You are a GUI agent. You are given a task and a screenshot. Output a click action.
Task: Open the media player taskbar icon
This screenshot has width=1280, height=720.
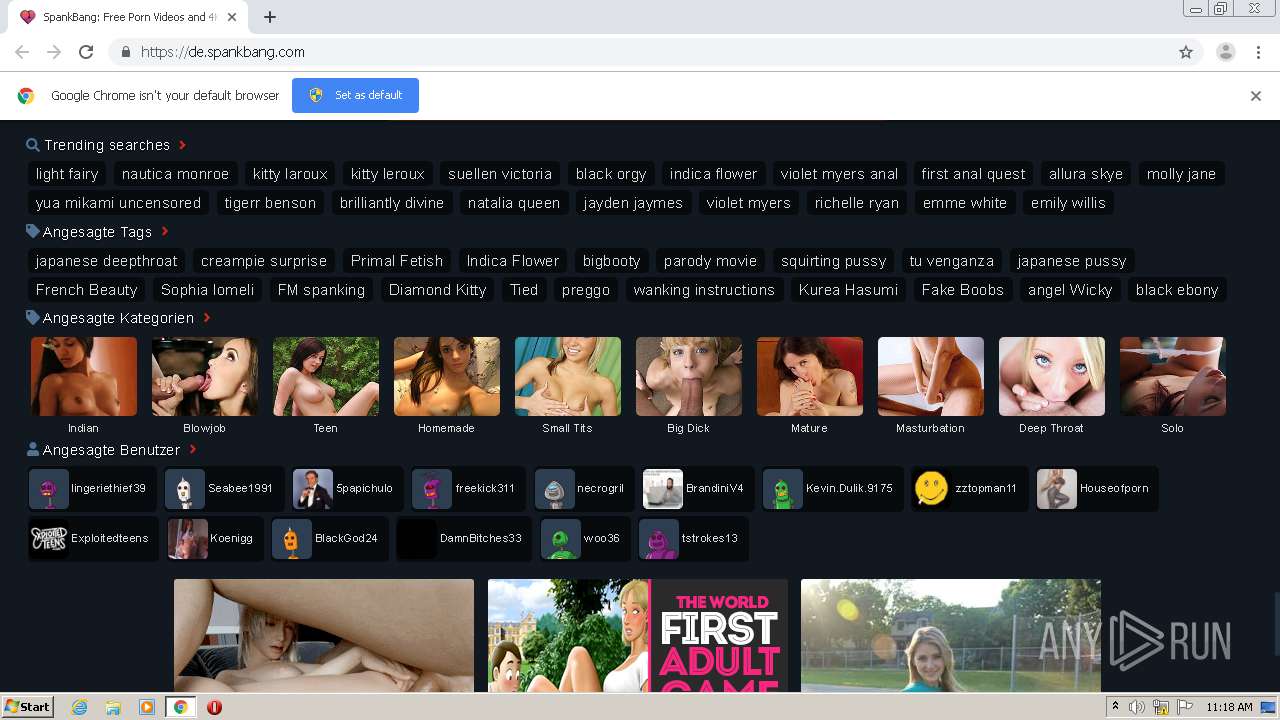(147, 707)
